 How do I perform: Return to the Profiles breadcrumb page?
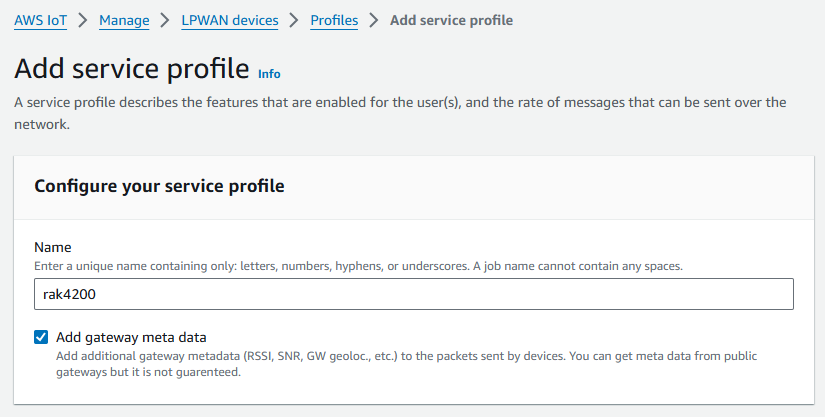334,21
